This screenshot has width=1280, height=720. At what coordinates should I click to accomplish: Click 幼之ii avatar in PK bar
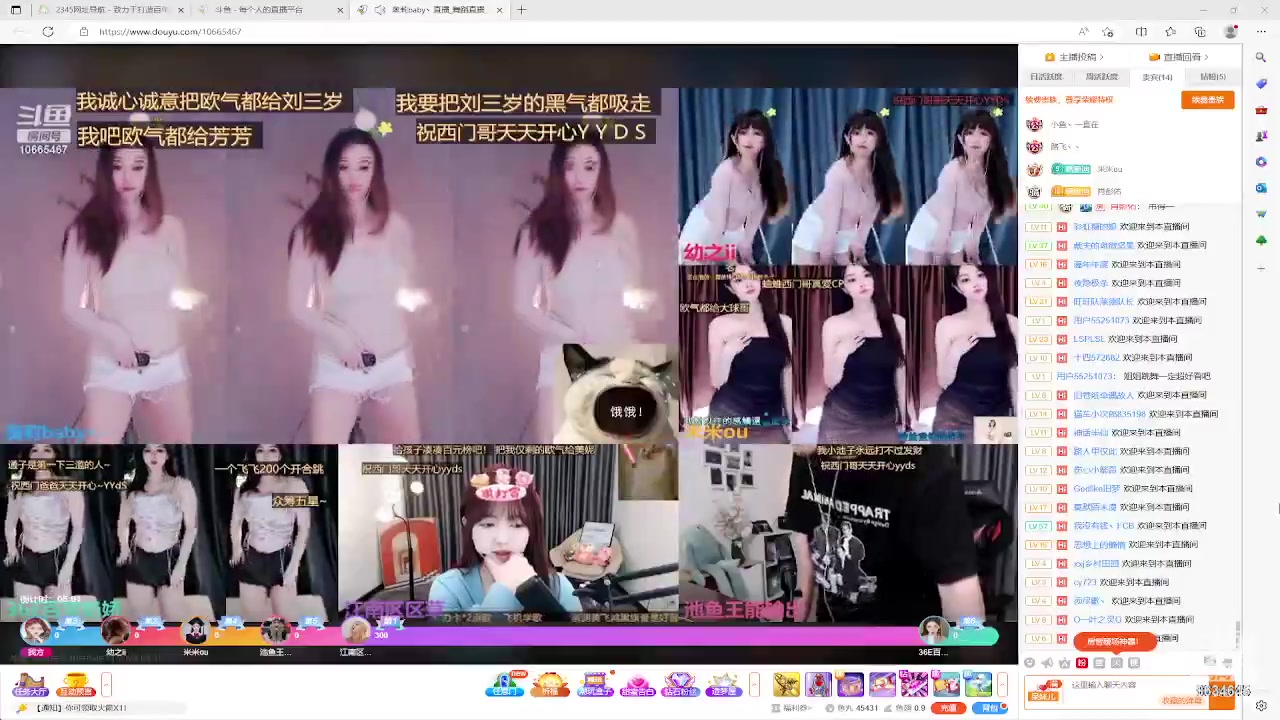[116, 632]
